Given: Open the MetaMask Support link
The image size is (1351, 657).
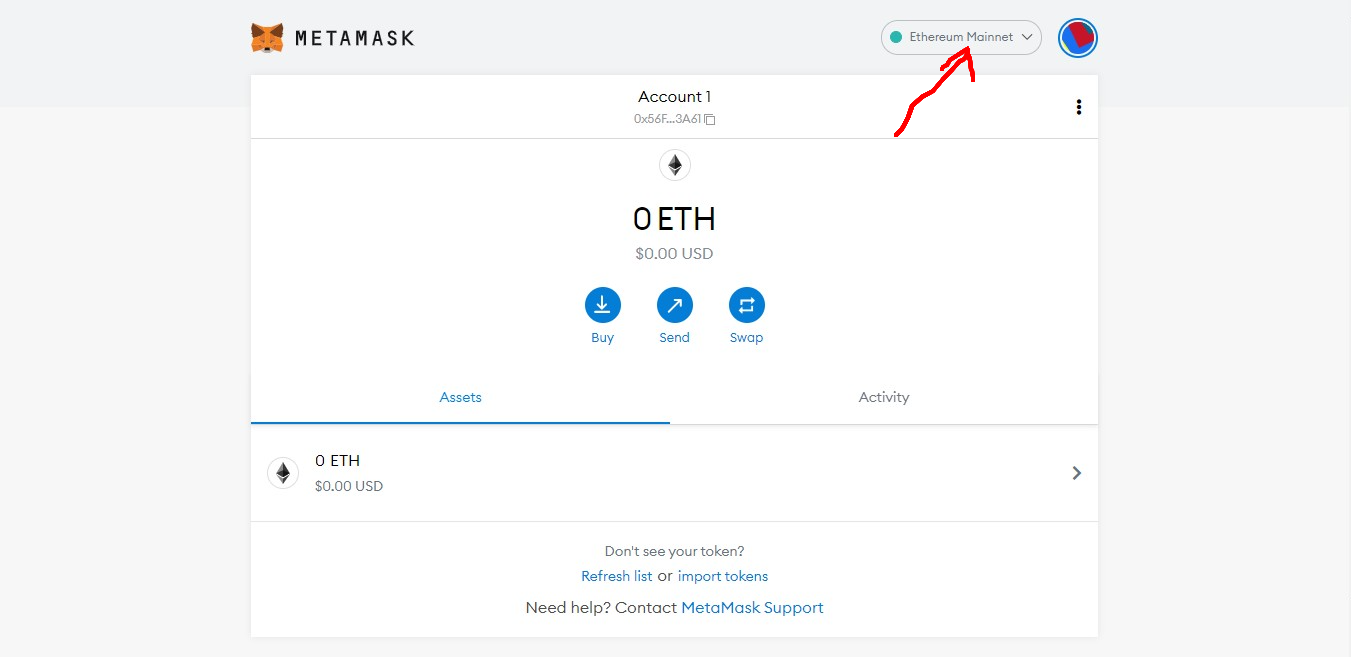Looking at the screenshot, I should 752,607.
